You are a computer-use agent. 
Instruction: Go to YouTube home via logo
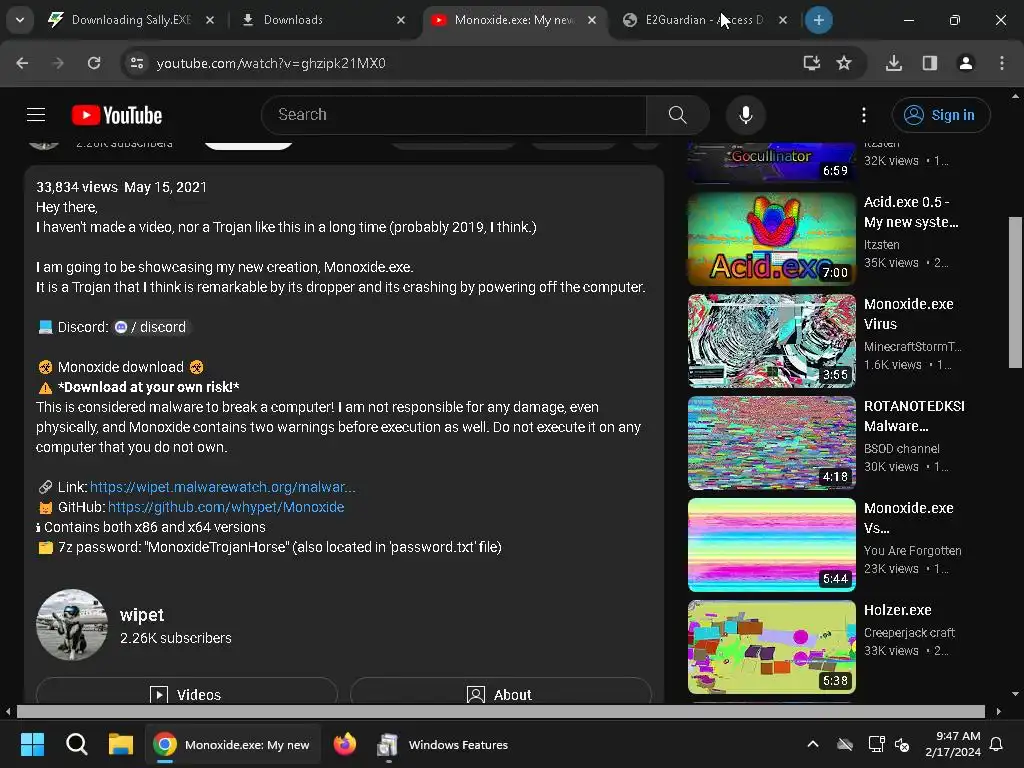point(117,115)
